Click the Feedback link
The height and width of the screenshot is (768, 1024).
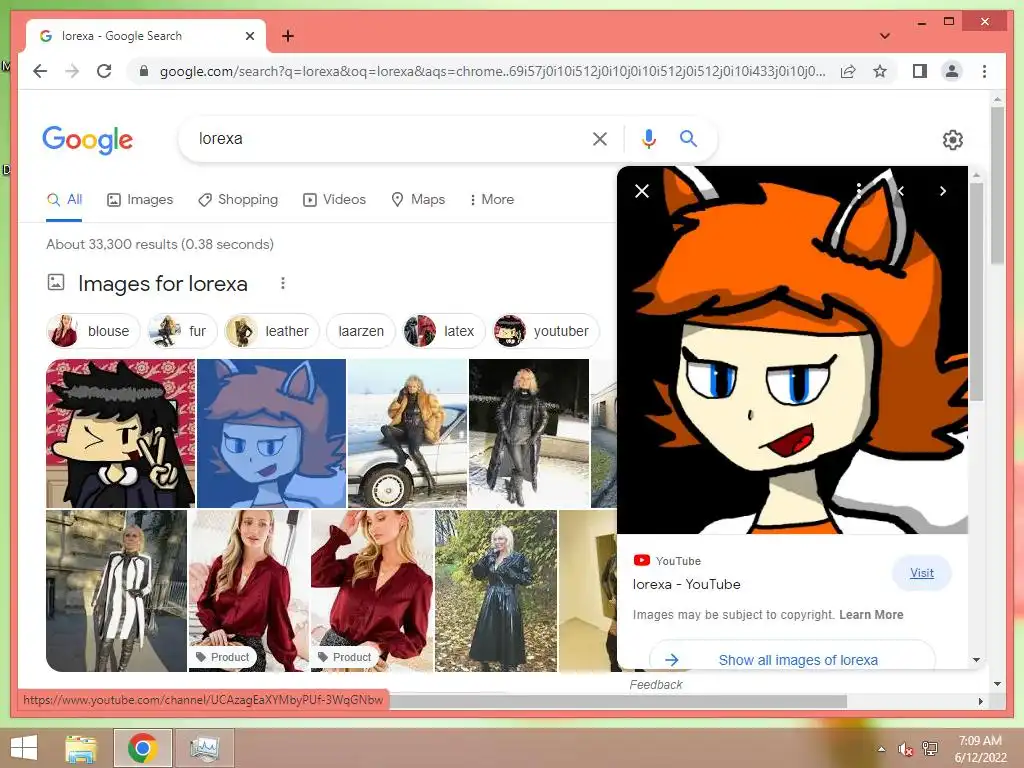(x=656, y=684)
